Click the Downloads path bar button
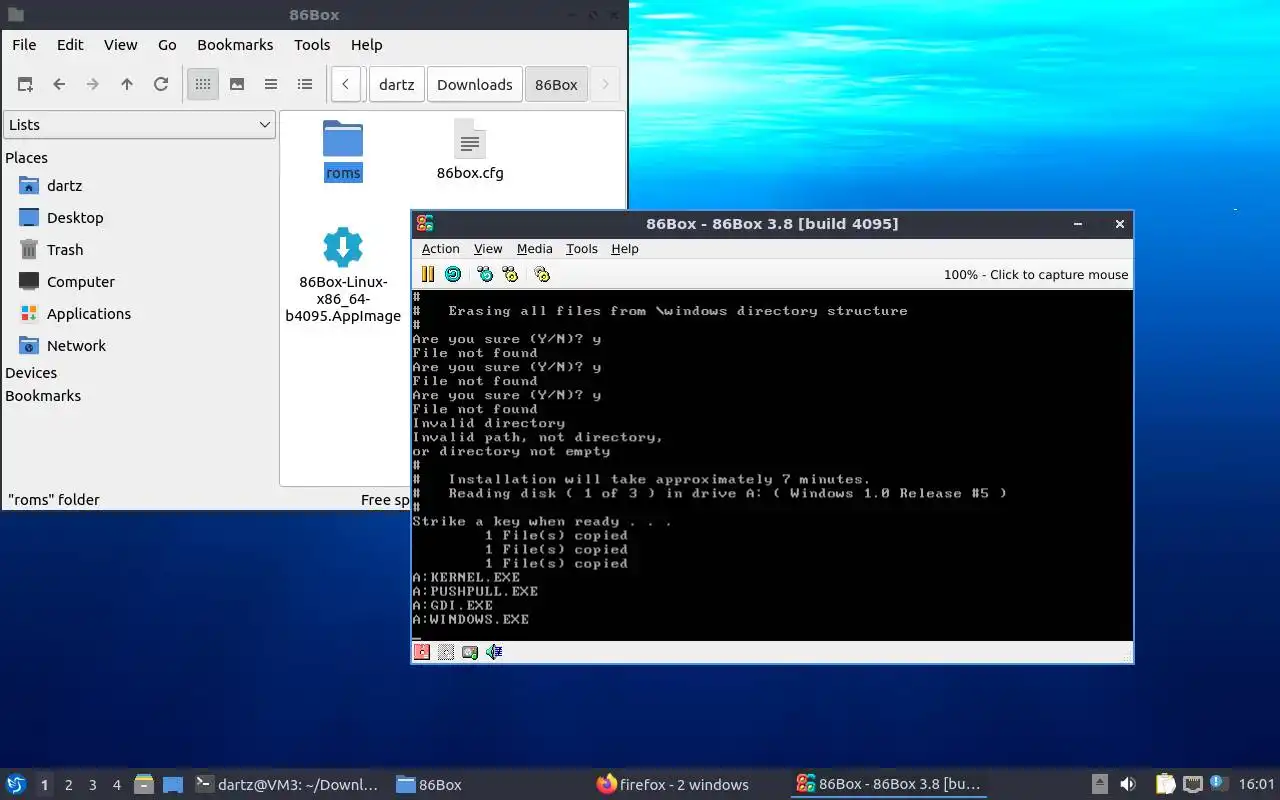This screenshot has width=1280, height=800. coord(475,85)
